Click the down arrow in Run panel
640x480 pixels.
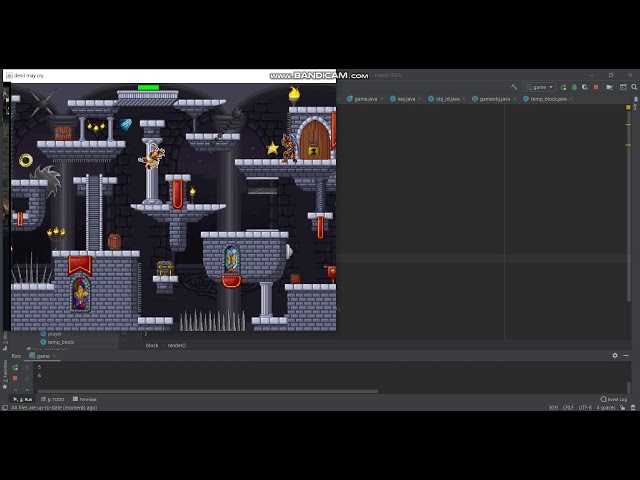pyautogui.click(x=27, y=378)
